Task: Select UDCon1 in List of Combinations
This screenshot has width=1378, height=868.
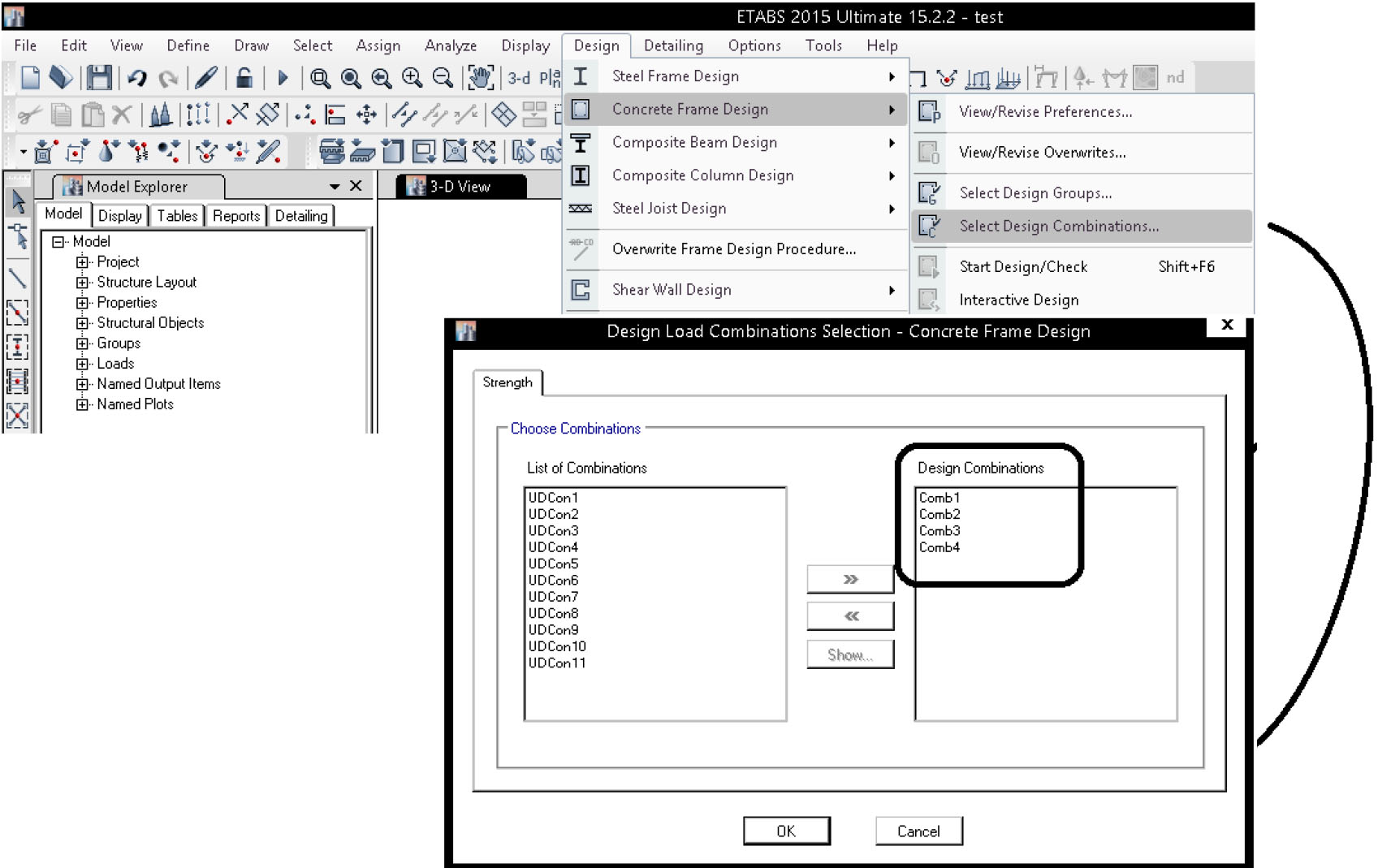Action: click(553, 498)
